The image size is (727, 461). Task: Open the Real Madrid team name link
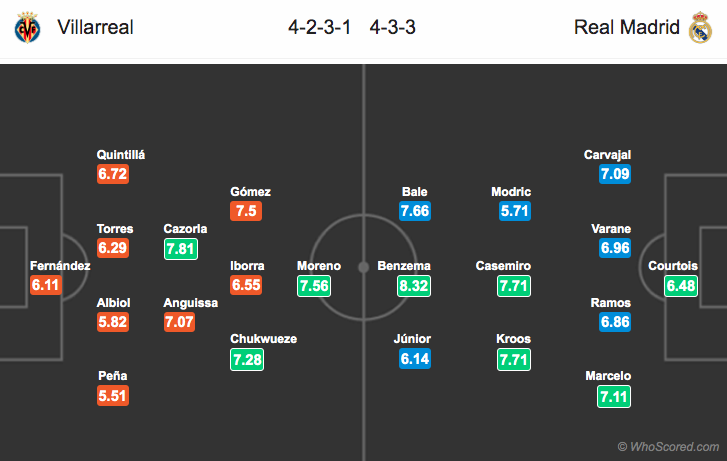627,27
